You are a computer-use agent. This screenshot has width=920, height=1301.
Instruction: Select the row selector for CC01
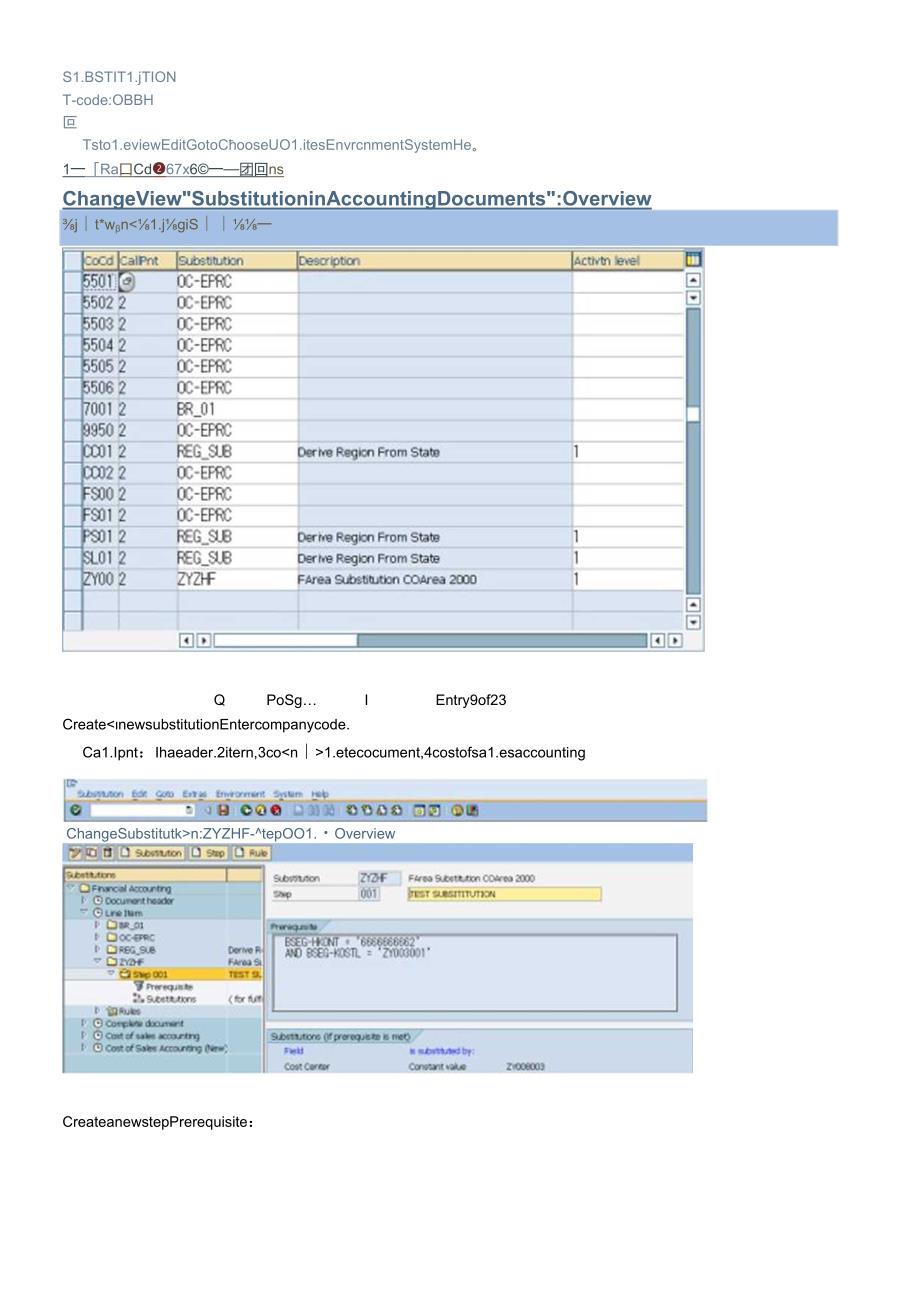(72, 452)
